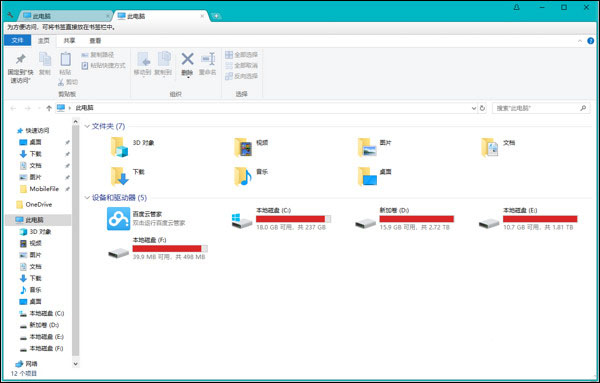Select the local disk C: usage bar
Image resolution: width=600 pixels, height=383 pixels.
pos(293,219)
